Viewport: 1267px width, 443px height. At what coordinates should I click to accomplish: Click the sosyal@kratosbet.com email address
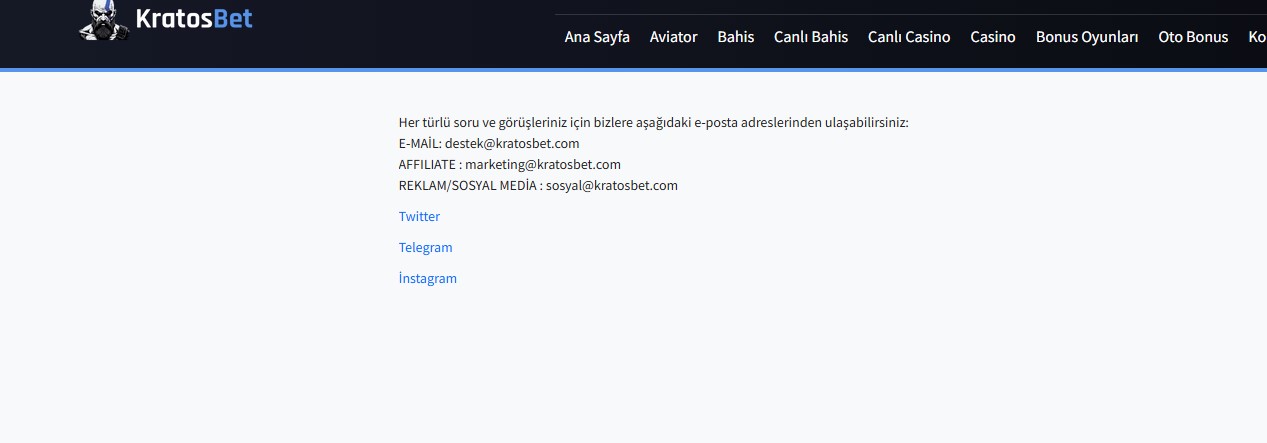click(612, 185)
